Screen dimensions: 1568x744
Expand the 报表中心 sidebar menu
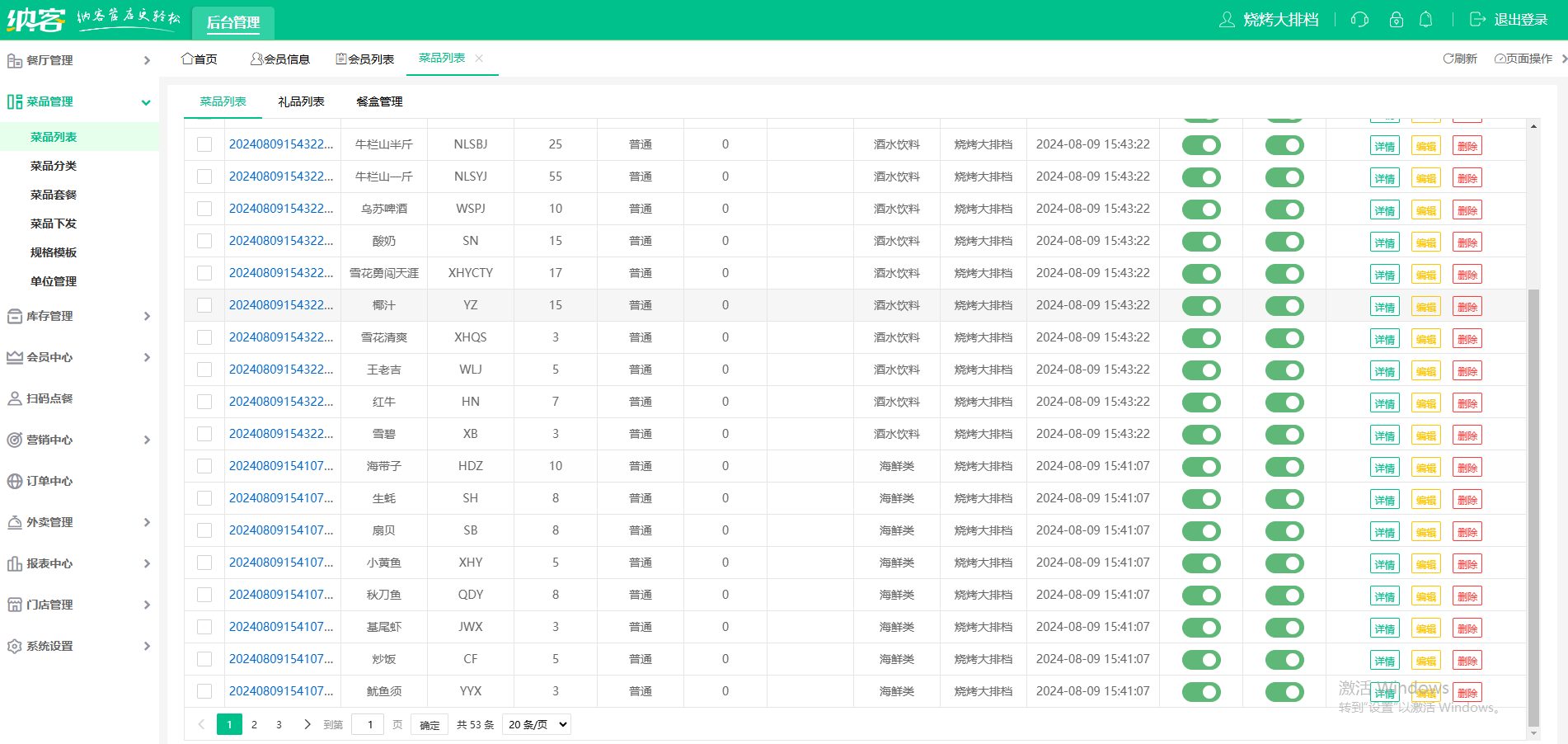click(78, 563)
